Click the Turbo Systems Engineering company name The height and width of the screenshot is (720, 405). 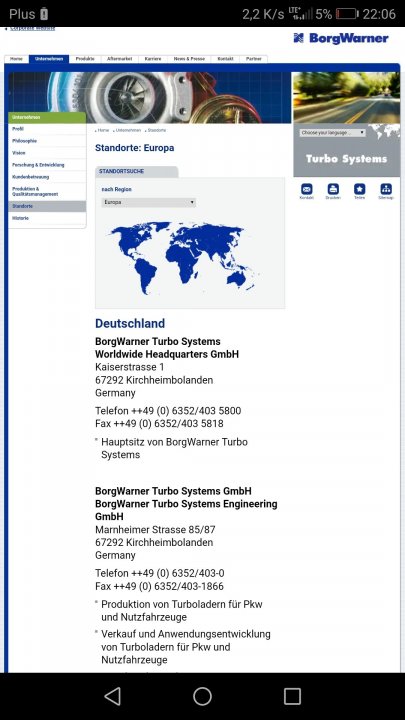pos(186,510)
